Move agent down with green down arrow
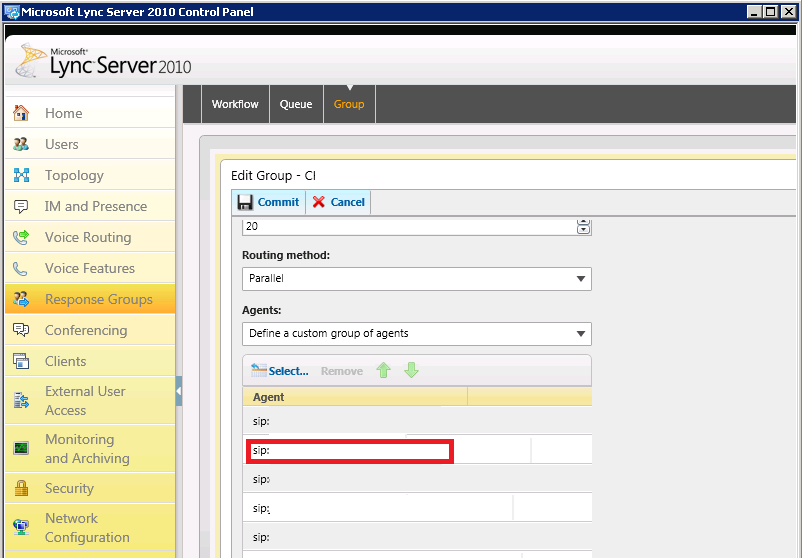Viewport: 802px width, 558px height. pos(411,370)
